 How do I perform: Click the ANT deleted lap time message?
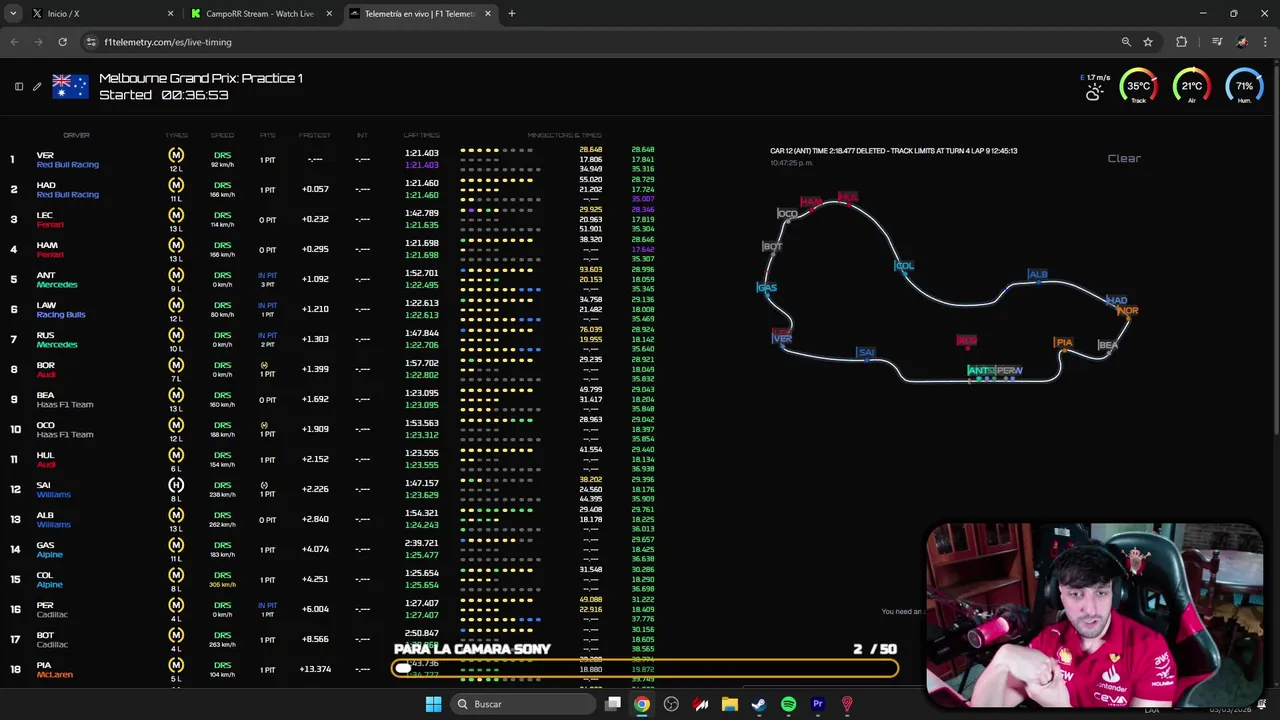tap(894, 151)
